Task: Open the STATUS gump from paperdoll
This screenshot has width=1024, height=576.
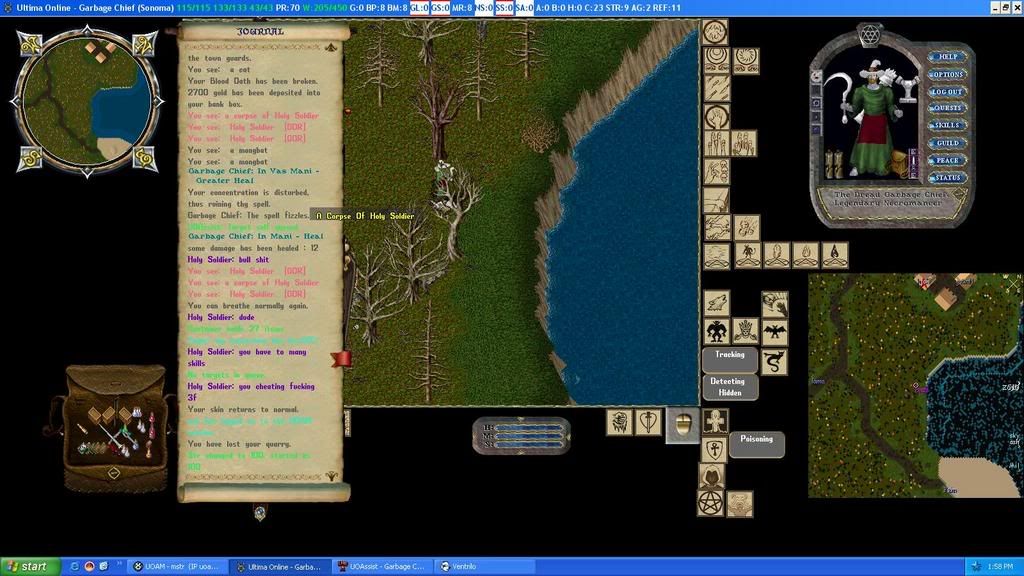Action: [947, 177]
